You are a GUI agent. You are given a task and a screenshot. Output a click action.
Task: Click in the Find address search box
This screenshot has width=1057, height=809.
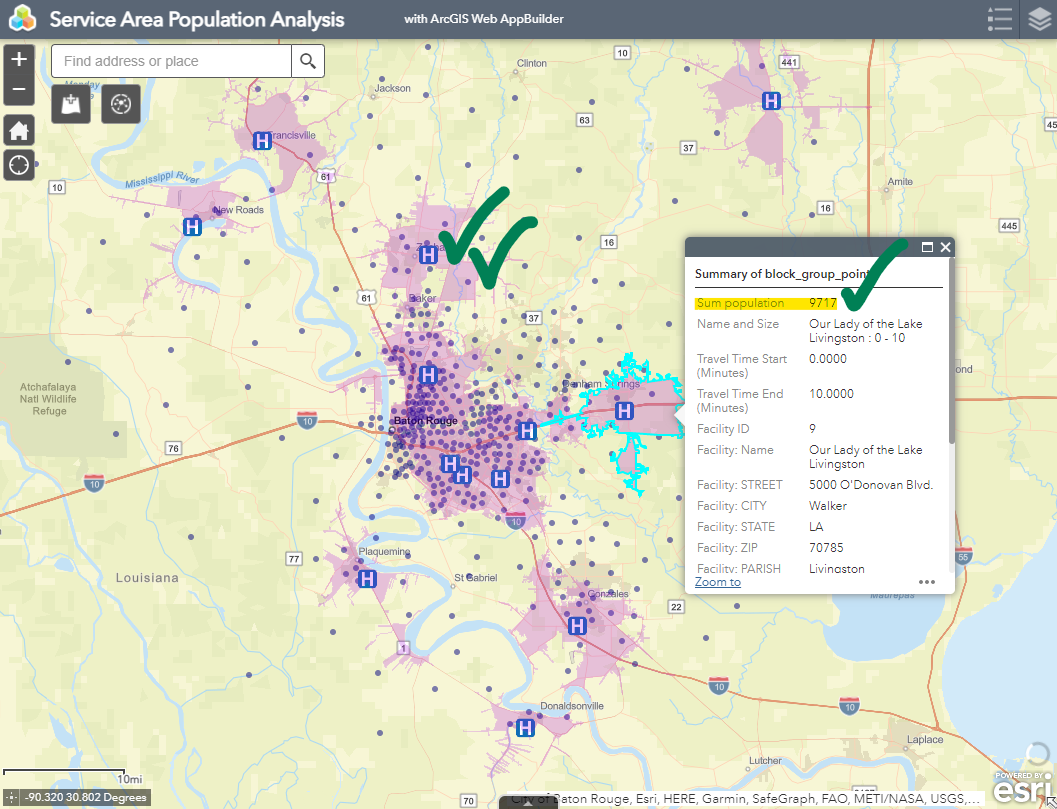[x=171, y=61]
